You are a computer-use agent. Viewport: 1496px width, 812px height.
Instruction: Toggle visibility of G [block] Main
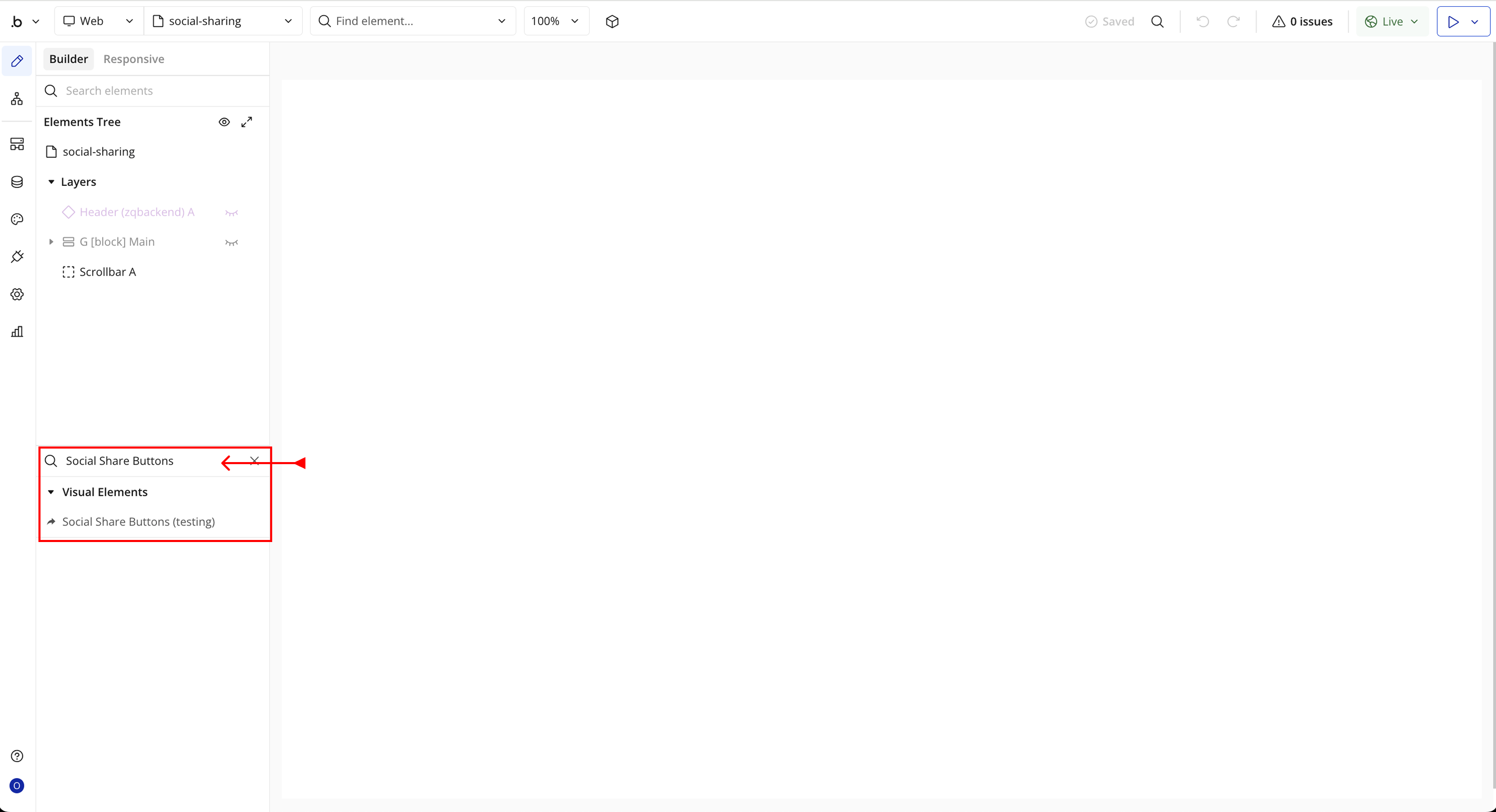click(232, 242)
